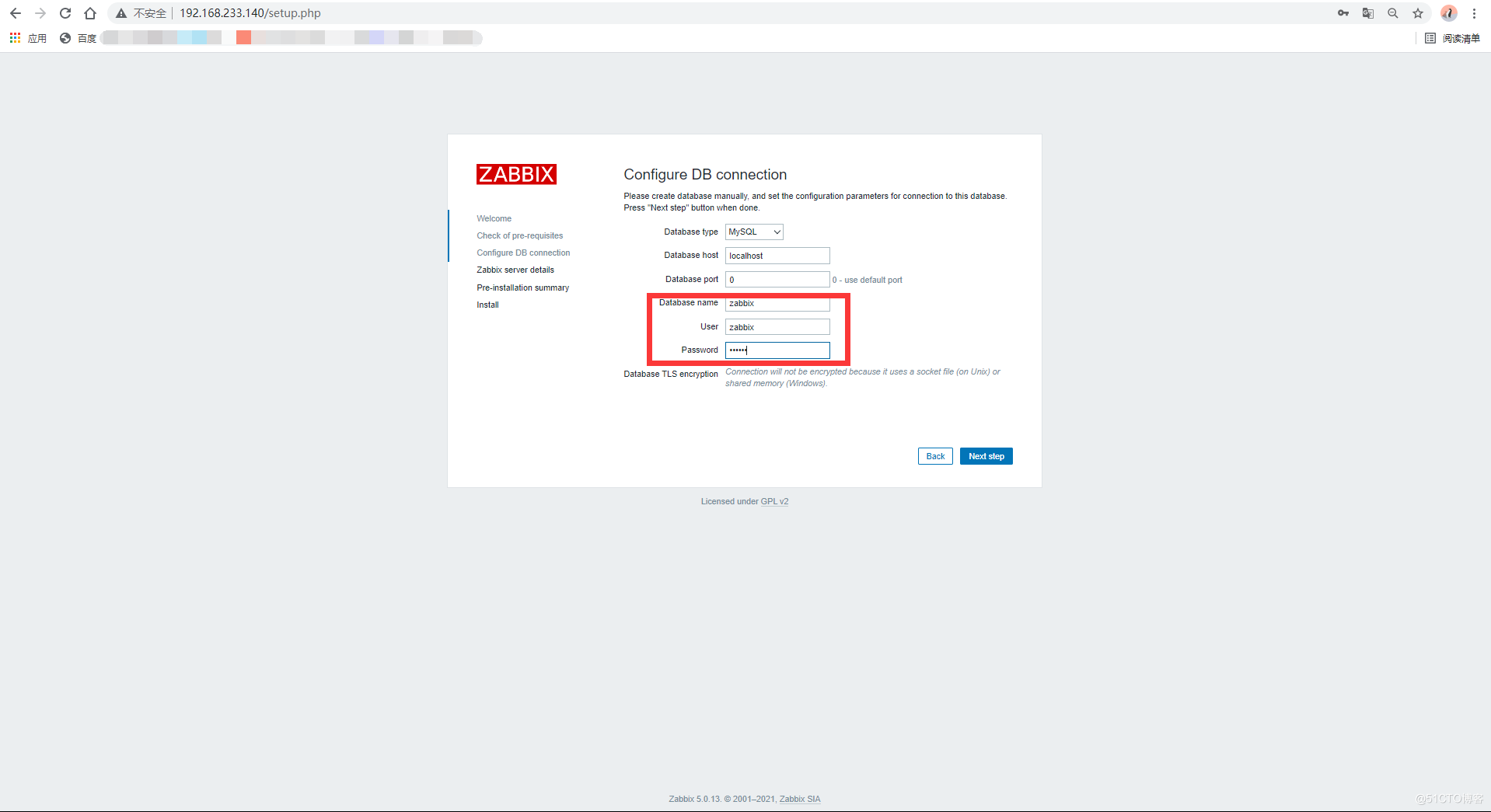The image size is (1491, 812).
Task: Expand the Database type dropdown
Action: coord(754,232)
